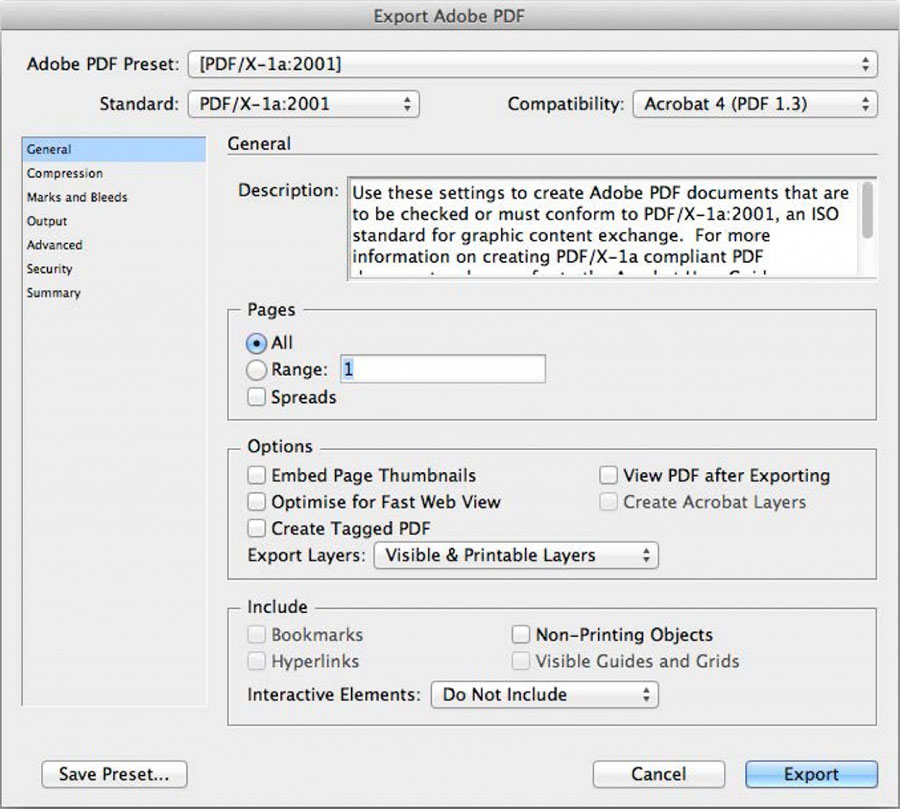Select the Range radio button
This screenshot has height=809, width=900.
point(256,370)
